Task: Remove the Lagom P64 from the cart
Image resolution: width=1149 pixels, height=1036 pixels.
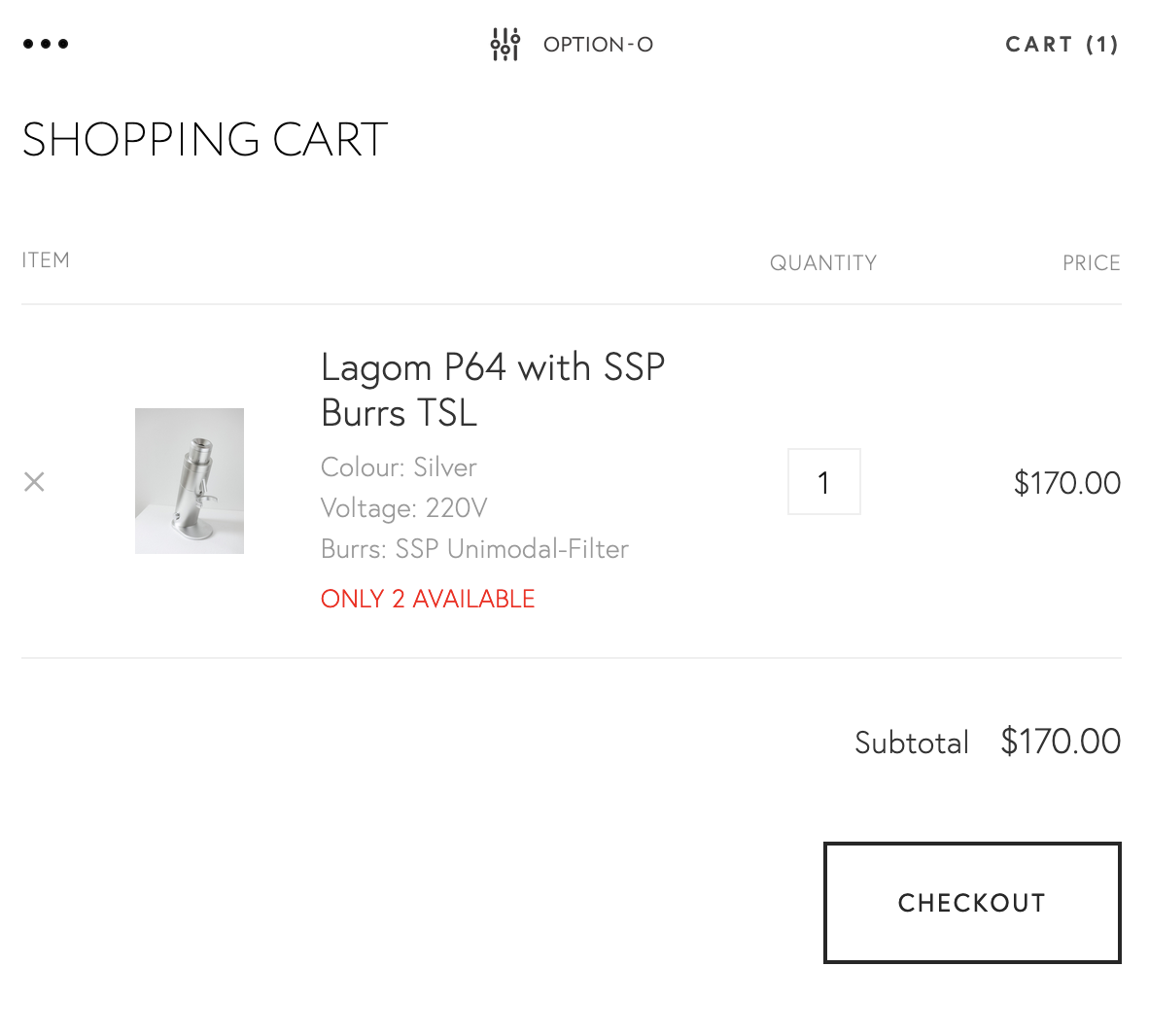Action: click(x=34, y=482)
